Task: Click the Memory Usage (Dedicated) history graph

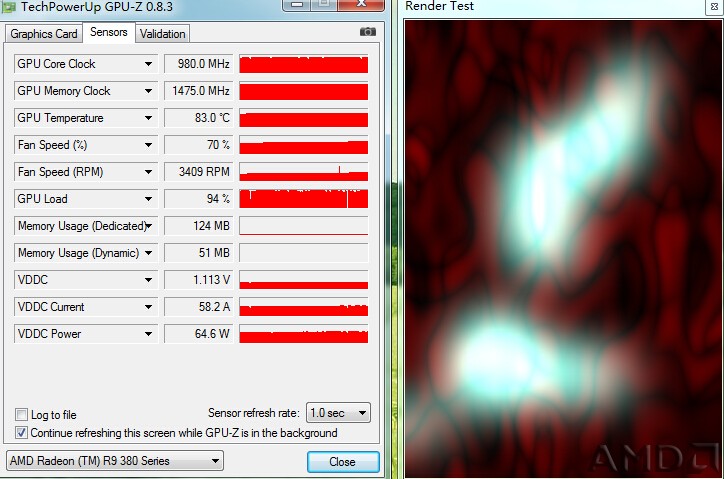Action: click(304, 226)
